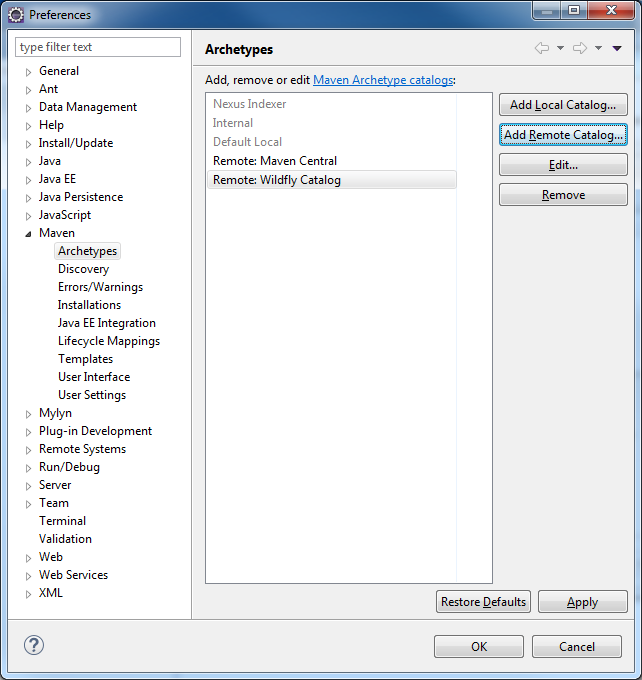Open the Terminal preferences page
This screenshot has height=680, width=642.
(62, 521)
